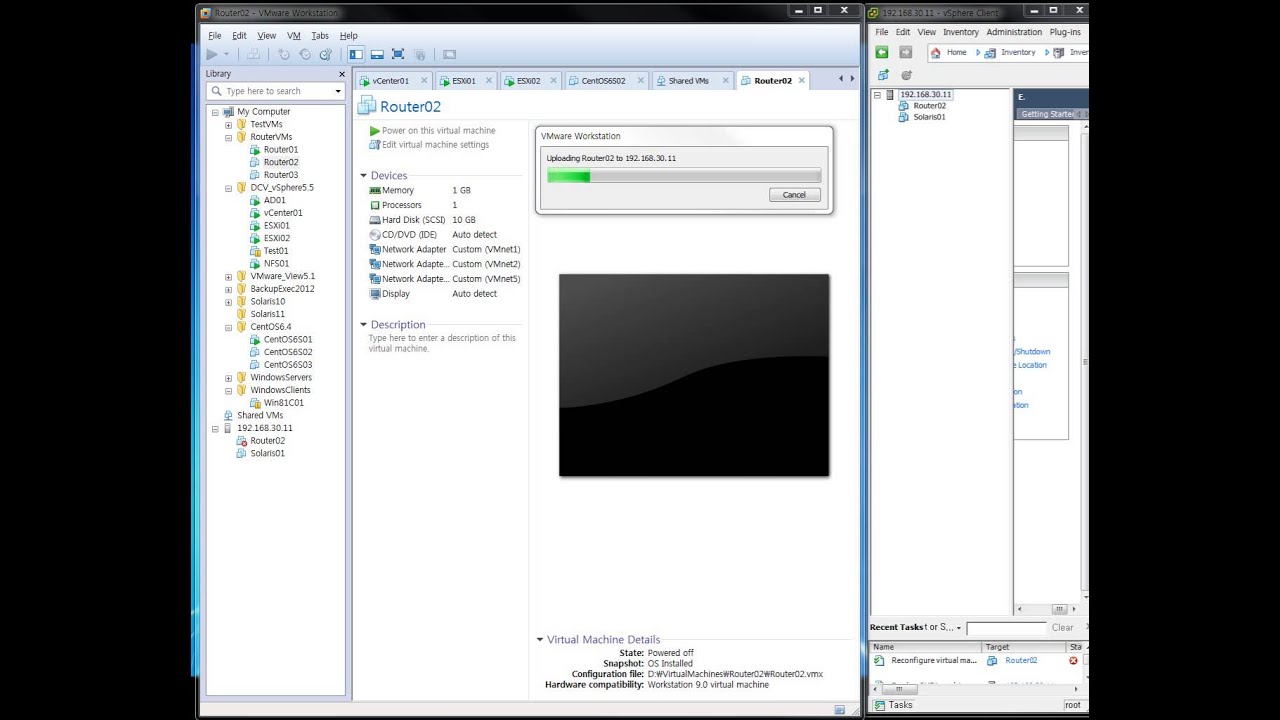Open the VM menu in VMware Workstation
The width and height of the screenshot is (1280, 720).
293,36
